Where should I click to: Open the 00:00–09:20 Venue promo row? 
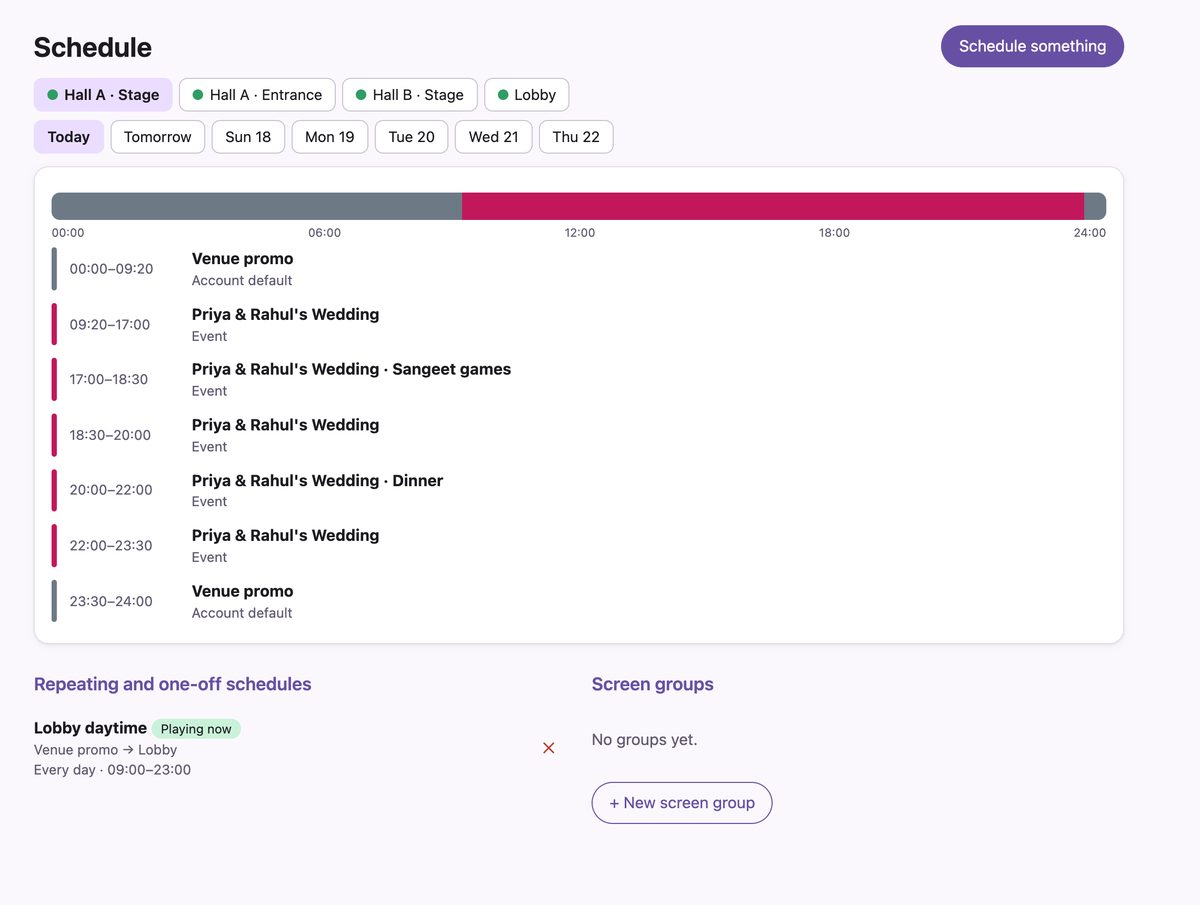point(579,269)
